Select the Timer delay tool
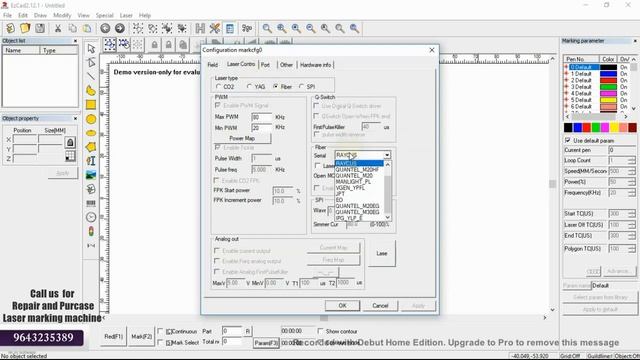 pyautogui.click(x=91, y=217)
